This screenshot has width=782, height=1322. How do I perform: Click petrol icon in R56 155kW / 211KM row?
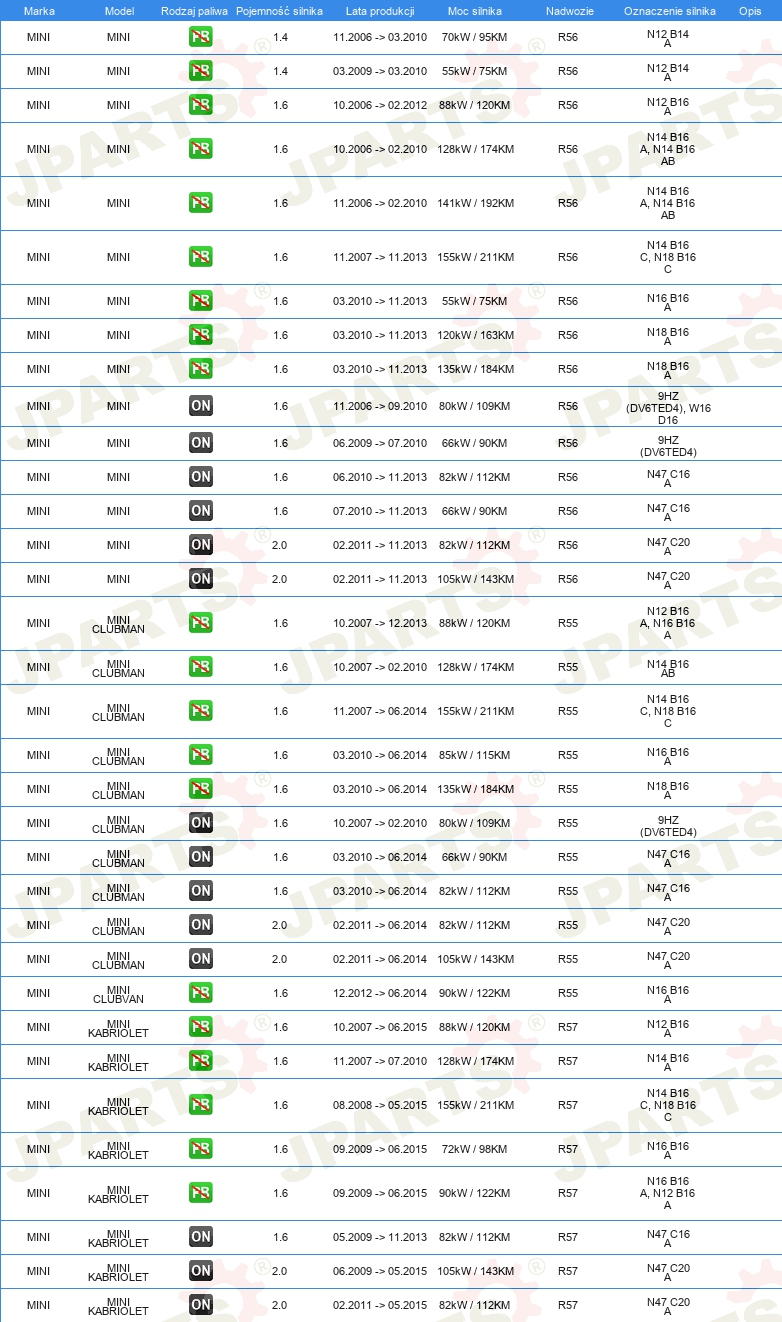pyautogui.click(x=201, y=257)
